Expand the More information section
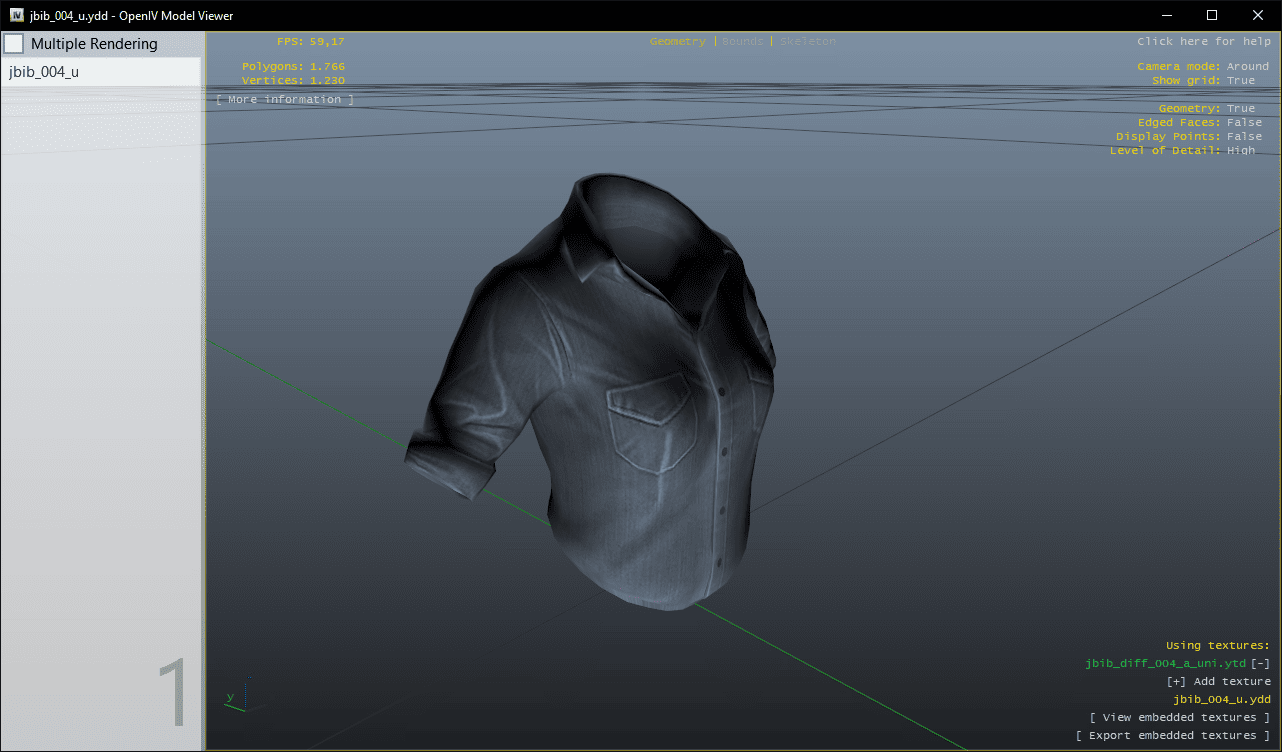The height and width of the screenshot is (752, 1282). [x=285, y=100]
